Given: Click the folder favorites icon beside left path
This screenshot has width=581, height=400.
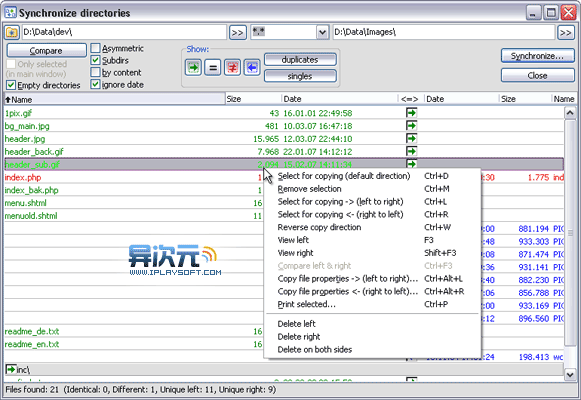Looking at the screenshot, I should click(x=12, y=33).
